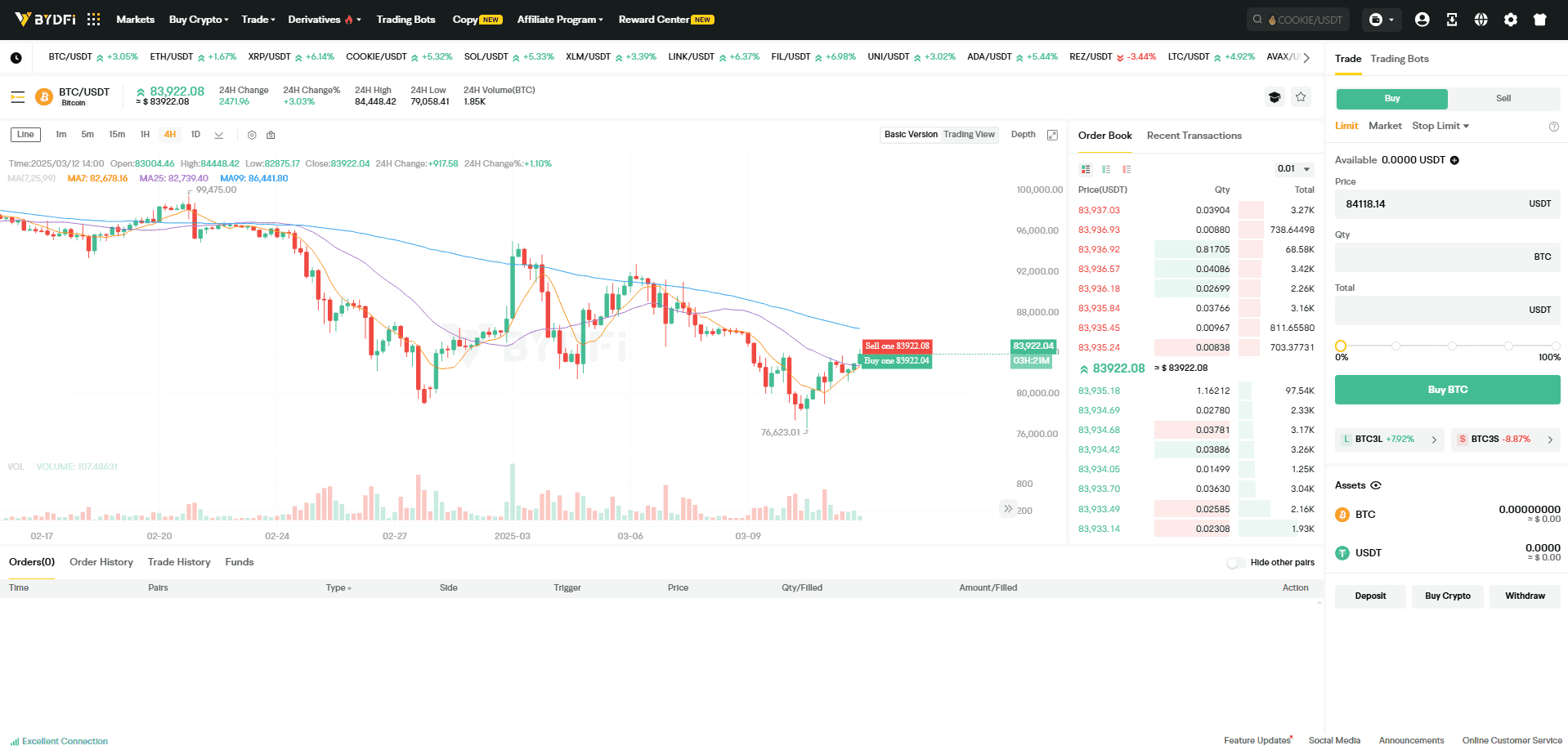
Task: Open the Order History tab
Action: 101,562
